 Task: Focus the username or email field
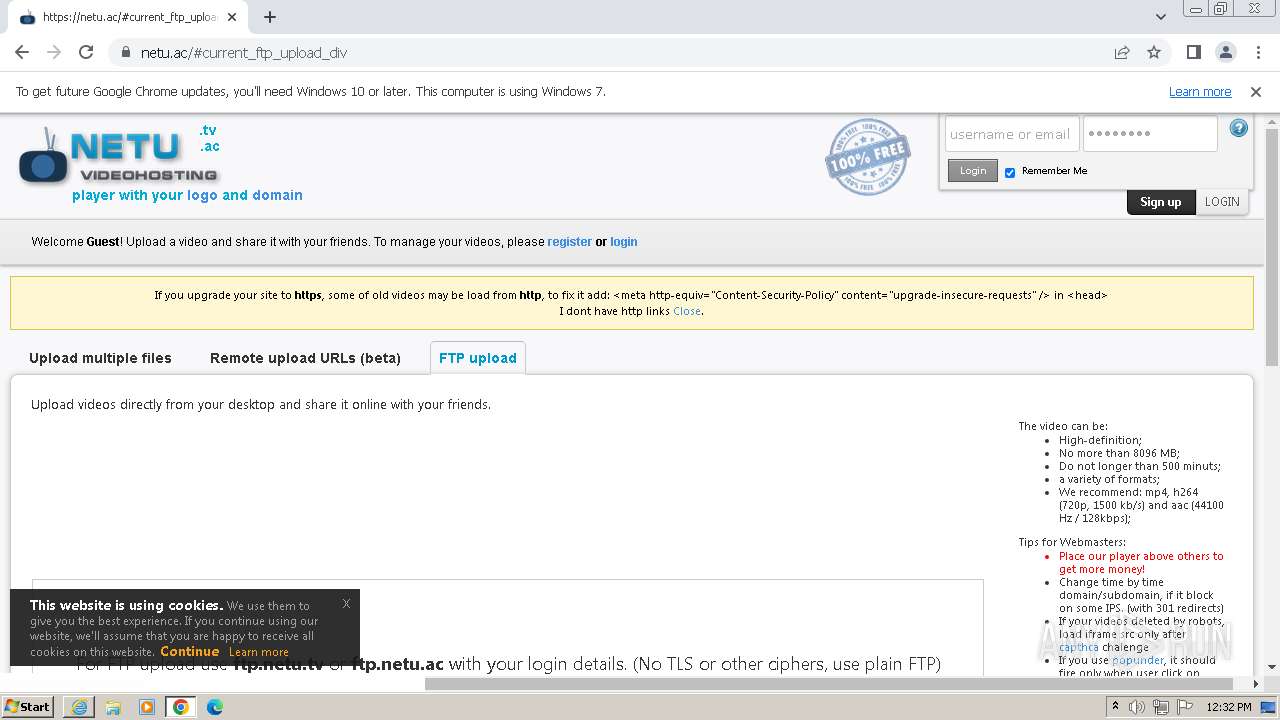[1011, 134]
